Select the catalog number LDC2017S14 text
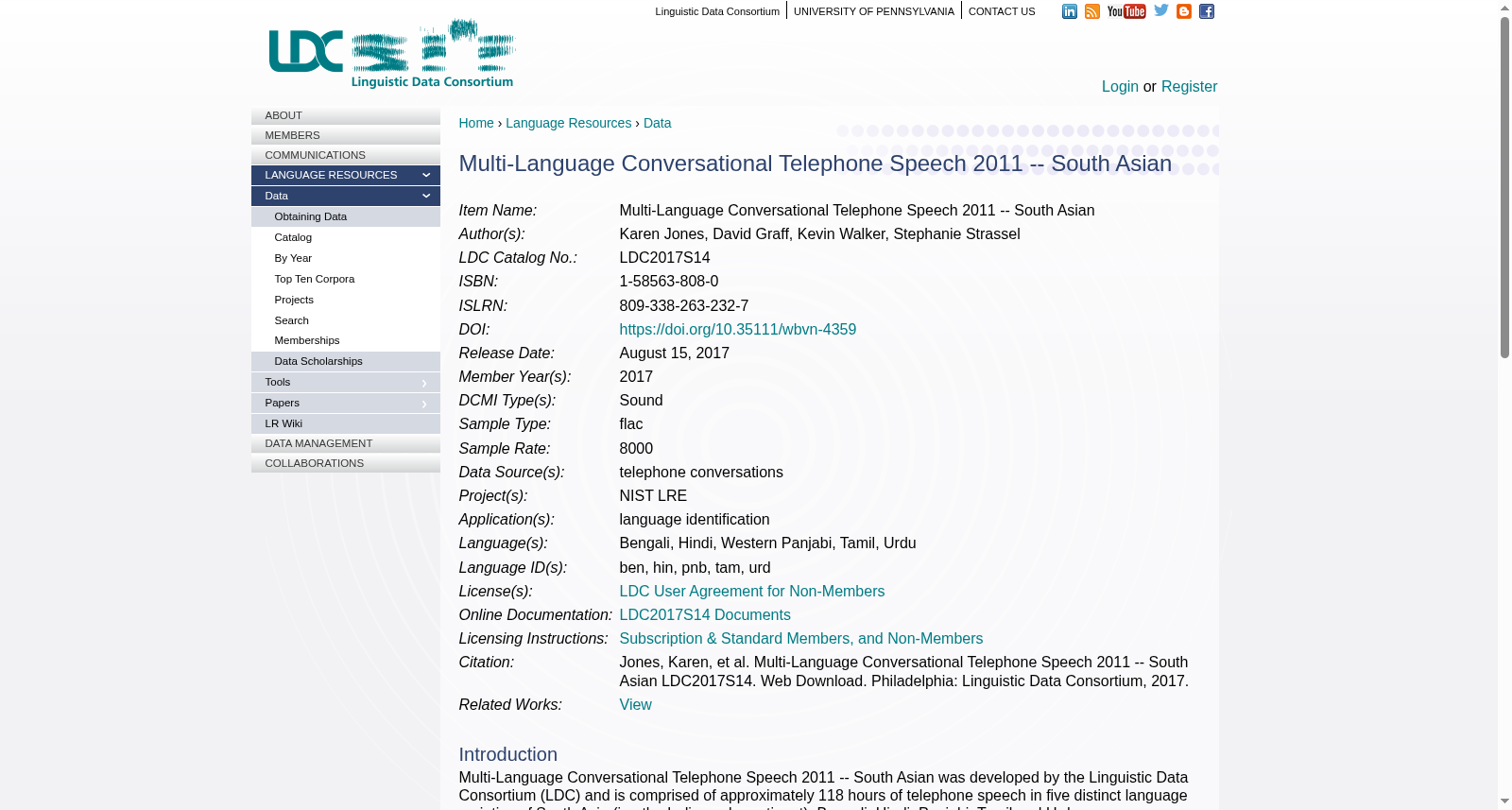This screenshot has height=810, width=1512. click(x=665, y=258)
